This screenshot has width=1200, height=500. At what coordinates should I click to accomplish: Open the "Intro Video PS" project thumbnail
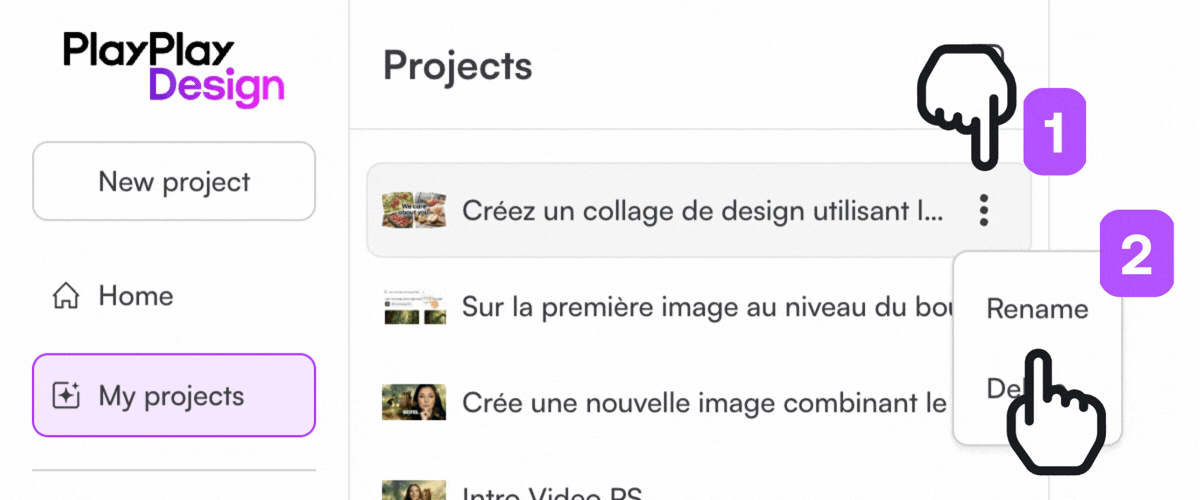[413, 491]
